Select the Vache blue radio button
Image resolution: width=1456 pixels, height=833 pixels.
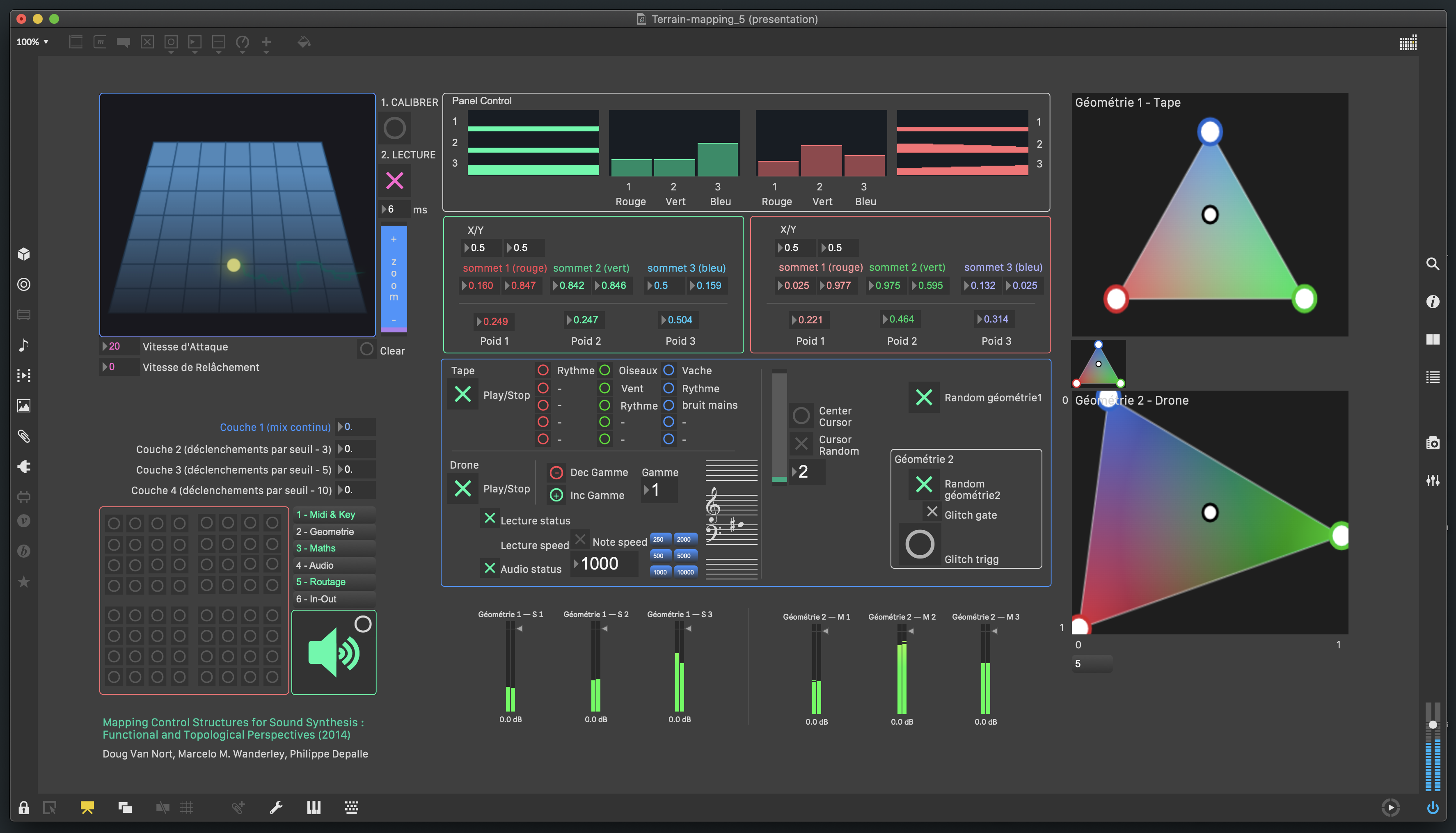(668, 370)
